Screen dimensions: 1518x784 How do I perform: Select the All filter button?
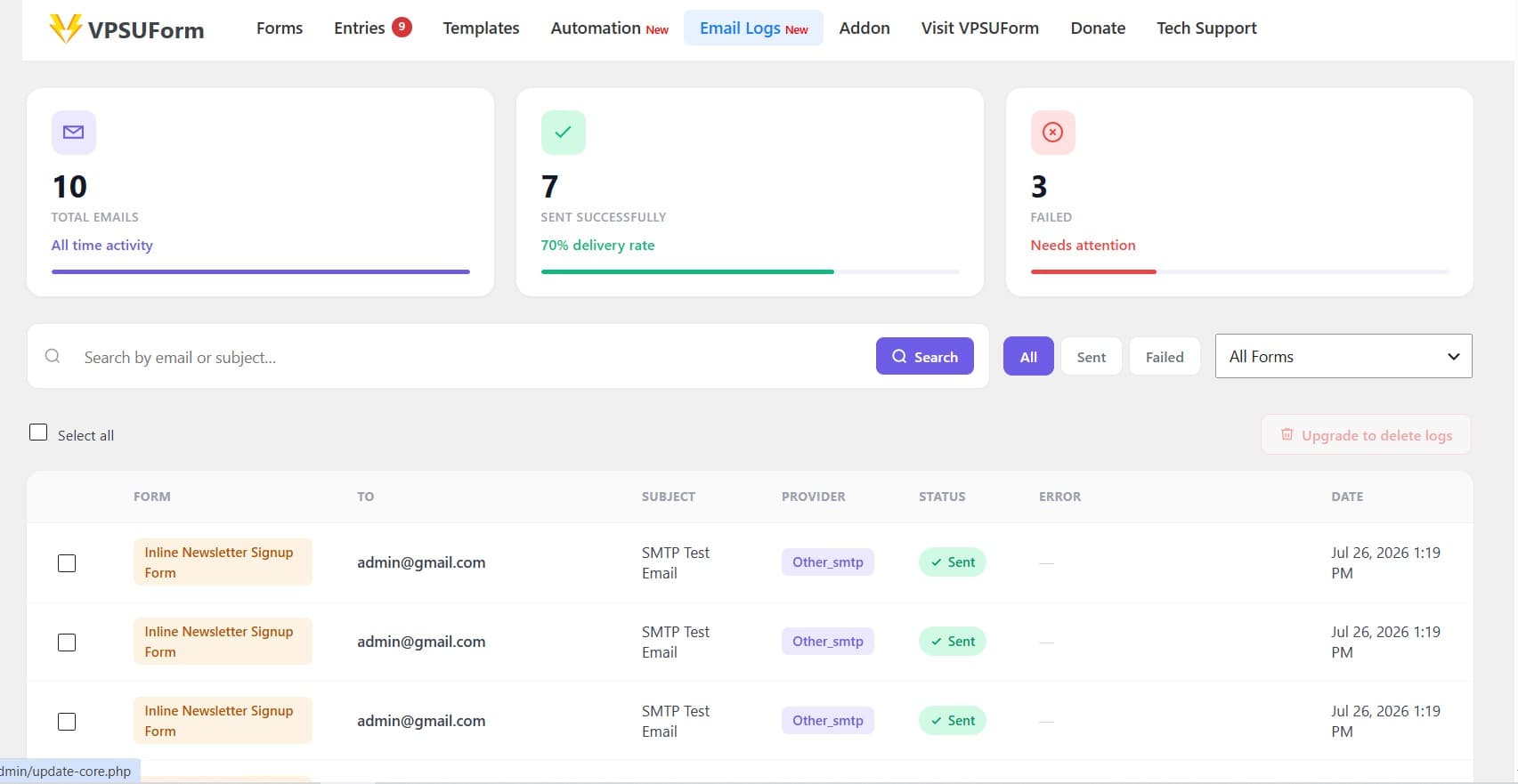tap(1028, 356)
